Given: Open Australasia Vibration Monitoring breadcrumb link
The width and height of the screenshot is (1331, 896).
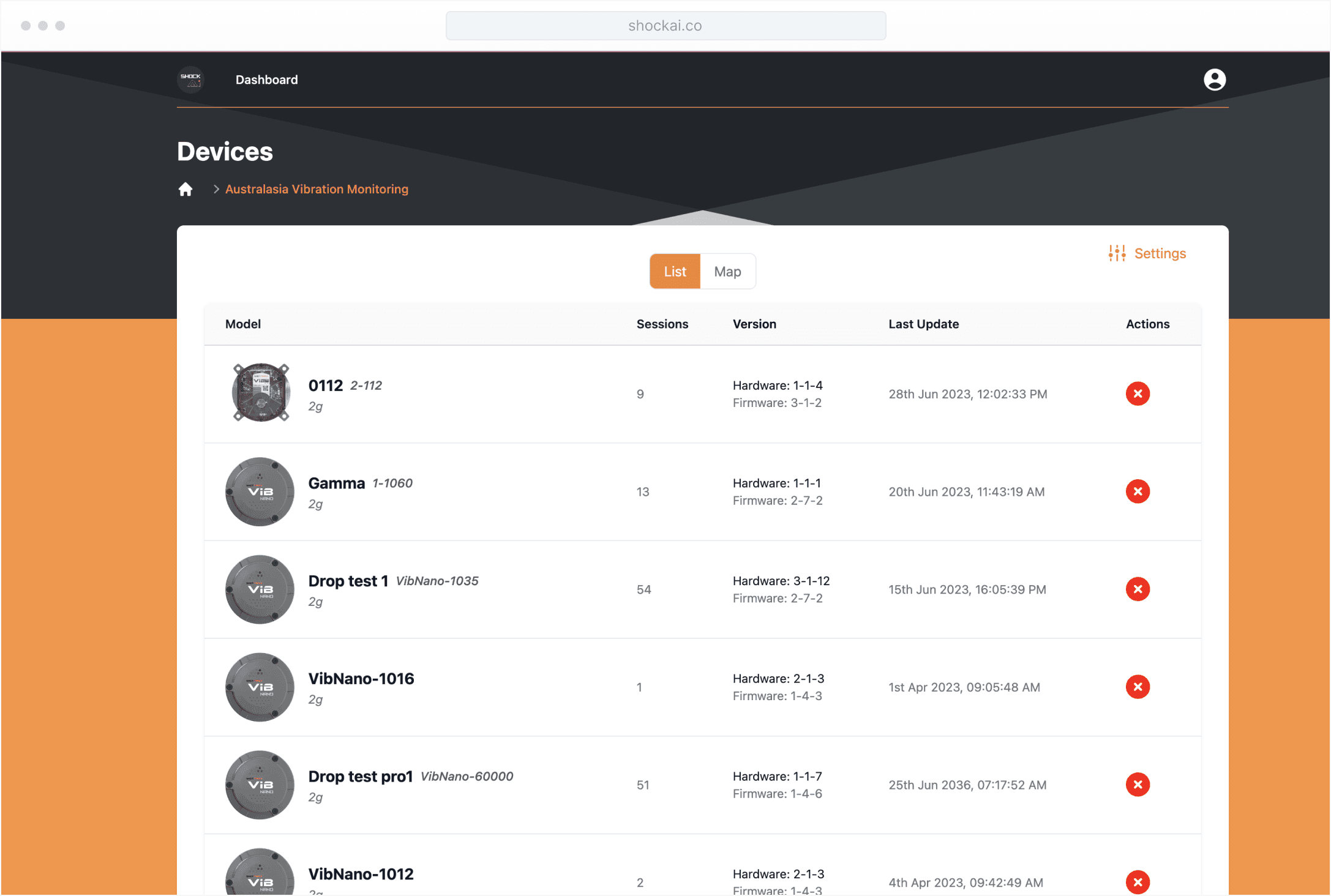Looking at the screenshot, I should click(x=317, y=189).
